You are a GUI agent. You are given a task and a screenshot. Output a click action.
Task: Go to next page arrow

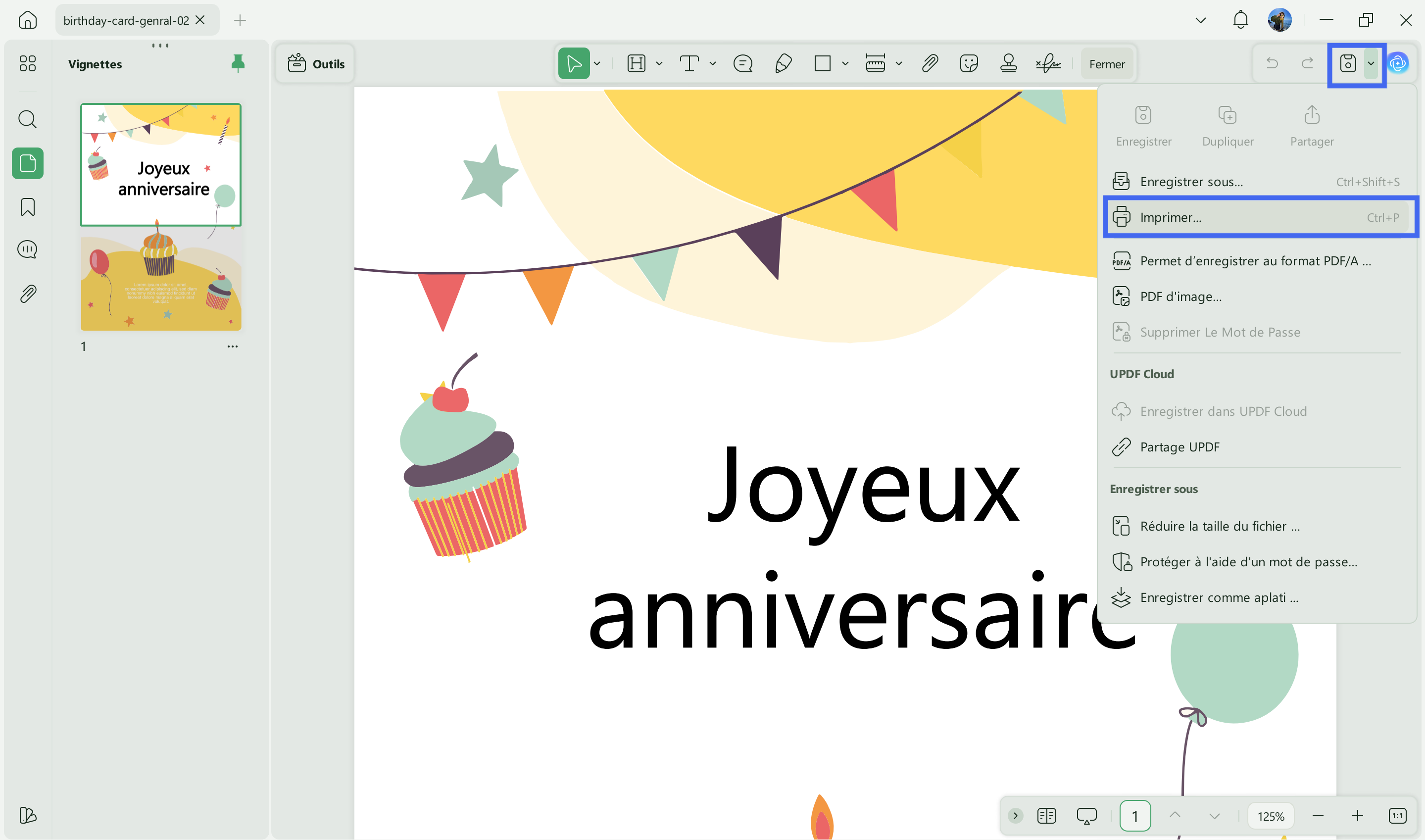click(x=1215, y=816)
